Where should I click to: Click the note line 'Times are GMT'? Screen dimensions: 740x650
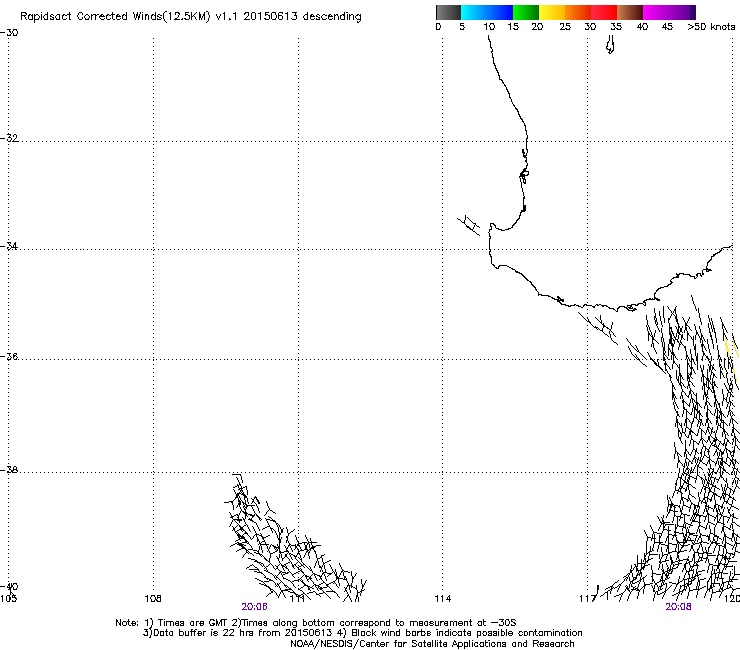[x=193, y=623]
